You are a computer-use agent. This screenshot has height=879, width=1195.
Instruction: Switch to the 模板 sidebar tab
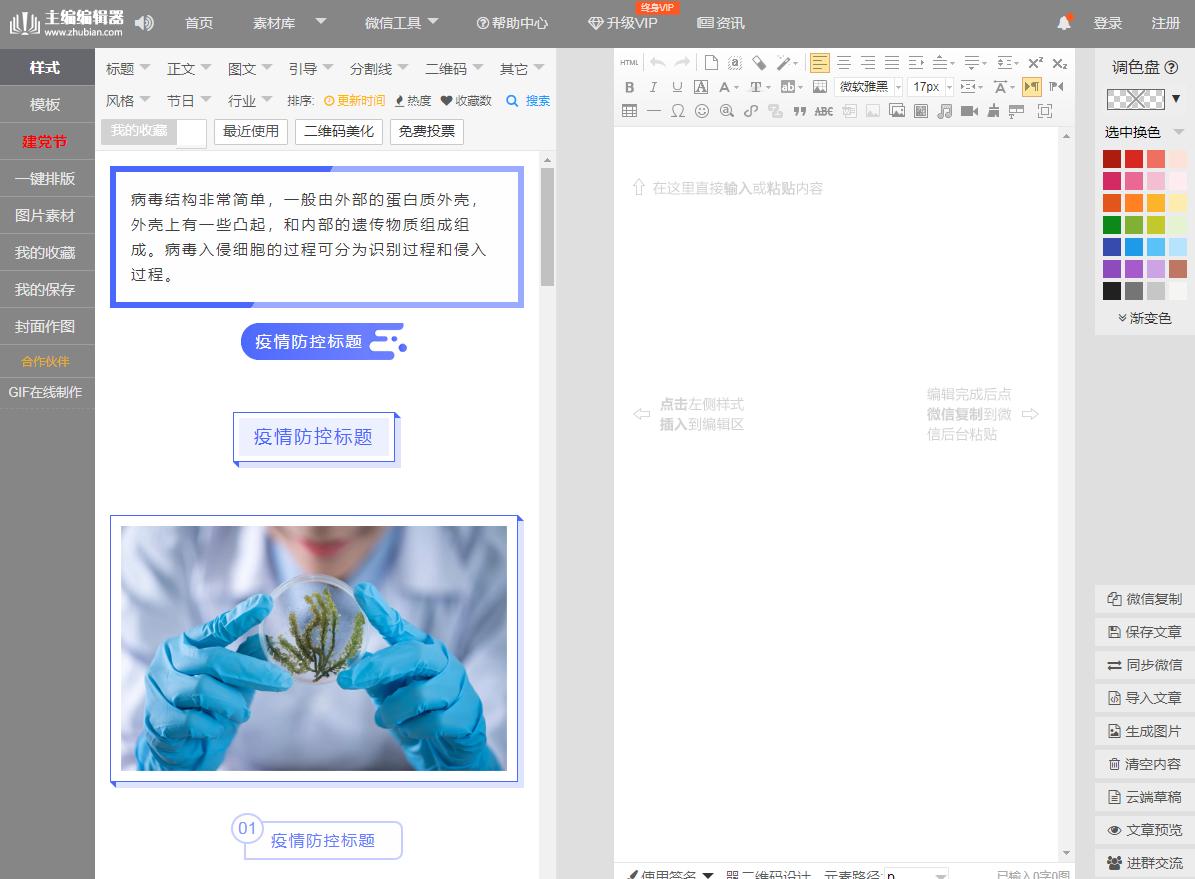[x=42, y=104]
